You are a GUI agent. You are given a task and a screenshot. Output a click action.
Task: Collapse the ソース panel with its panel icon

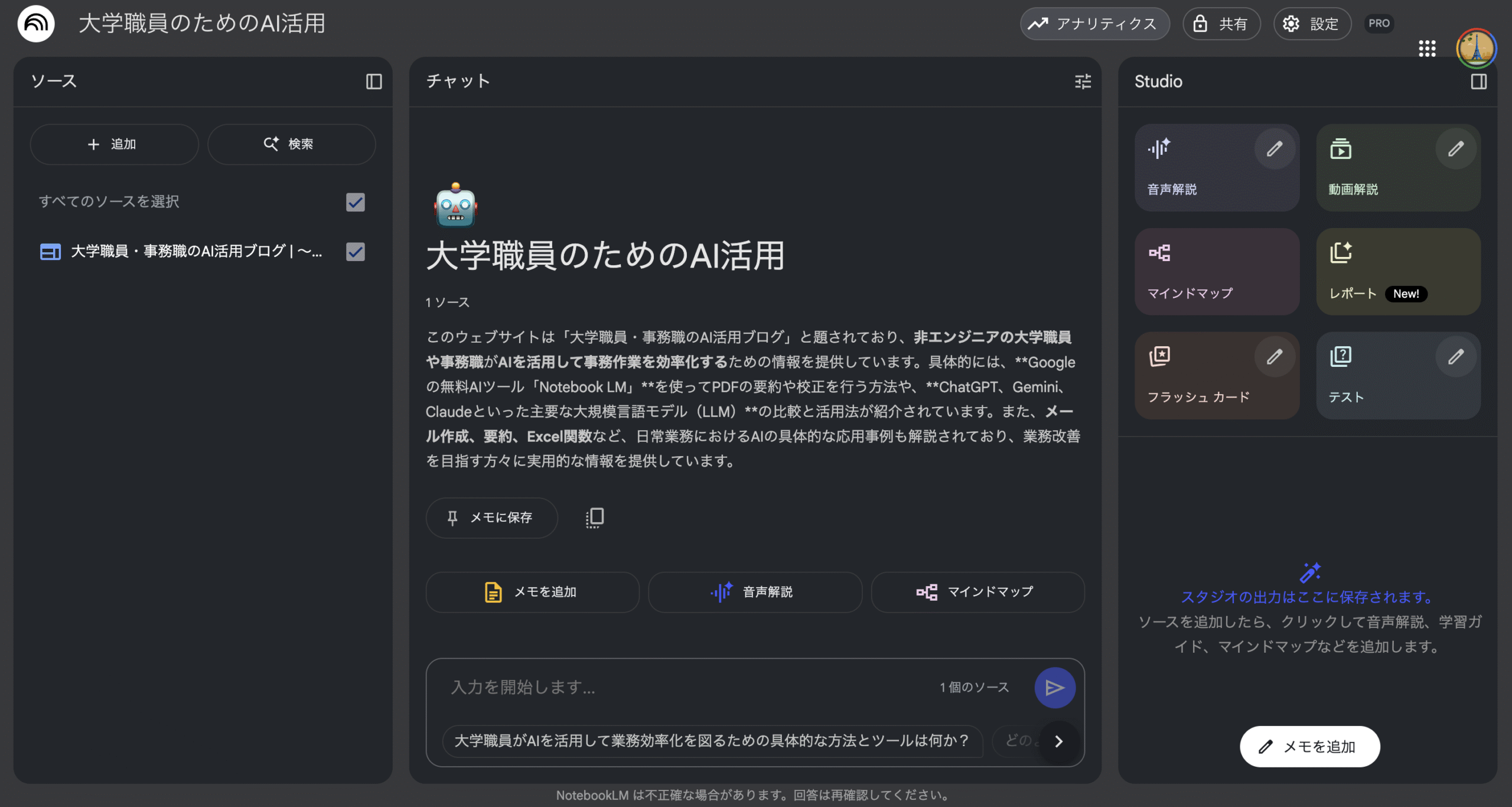tap(374, 82)
